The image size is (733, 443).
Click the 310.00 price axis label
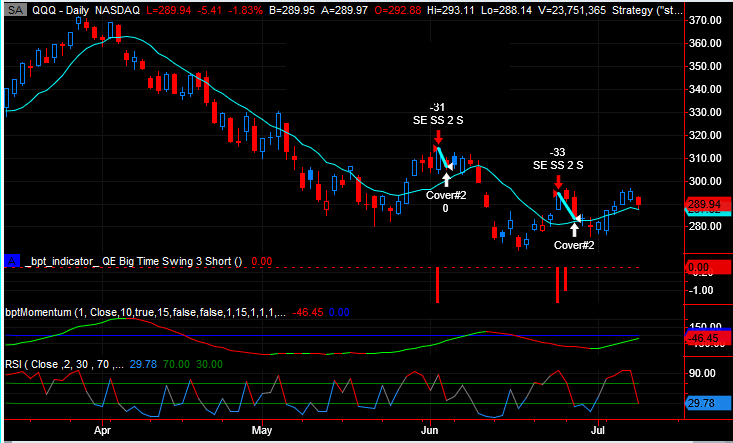(x=705, y=158)
